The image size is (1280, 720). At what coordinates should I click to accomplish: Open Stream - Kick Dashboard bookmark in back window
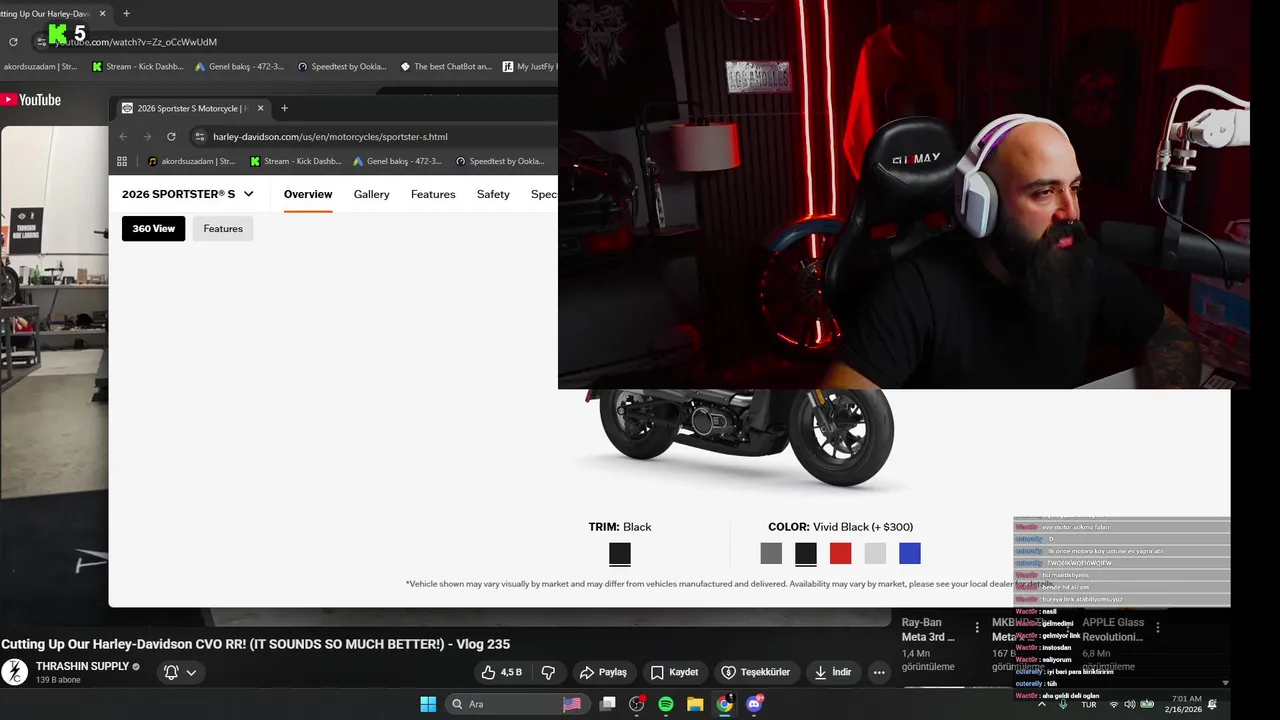pyautogui.click(x=138, y=67)
